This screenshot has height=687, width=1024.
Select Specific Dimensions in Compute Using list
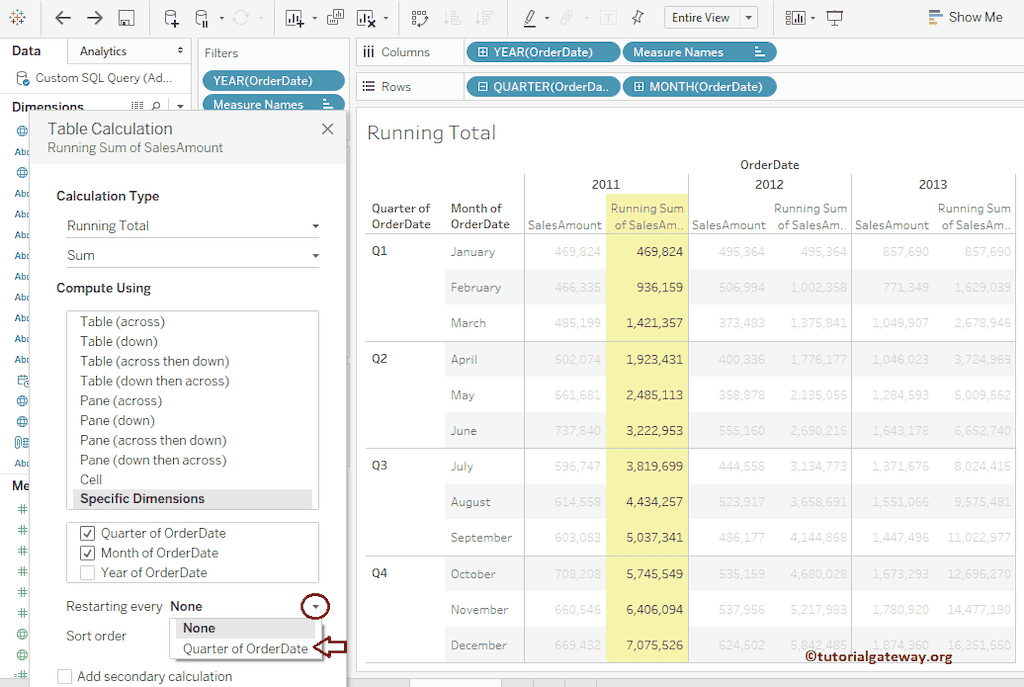point(144,498)
